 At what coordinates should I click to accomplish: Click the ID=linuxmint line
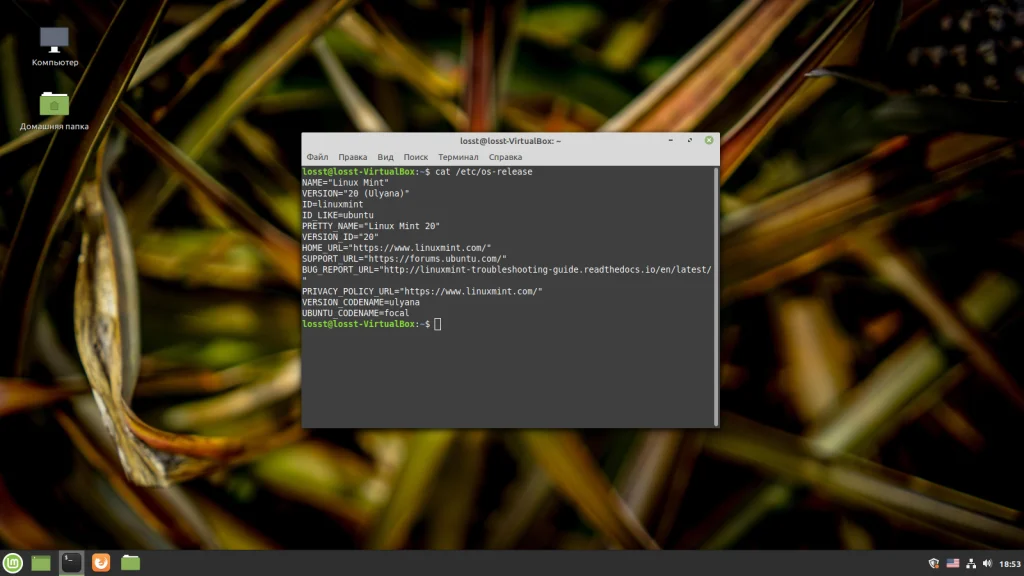pyautogui.click(x=332, y=204)
